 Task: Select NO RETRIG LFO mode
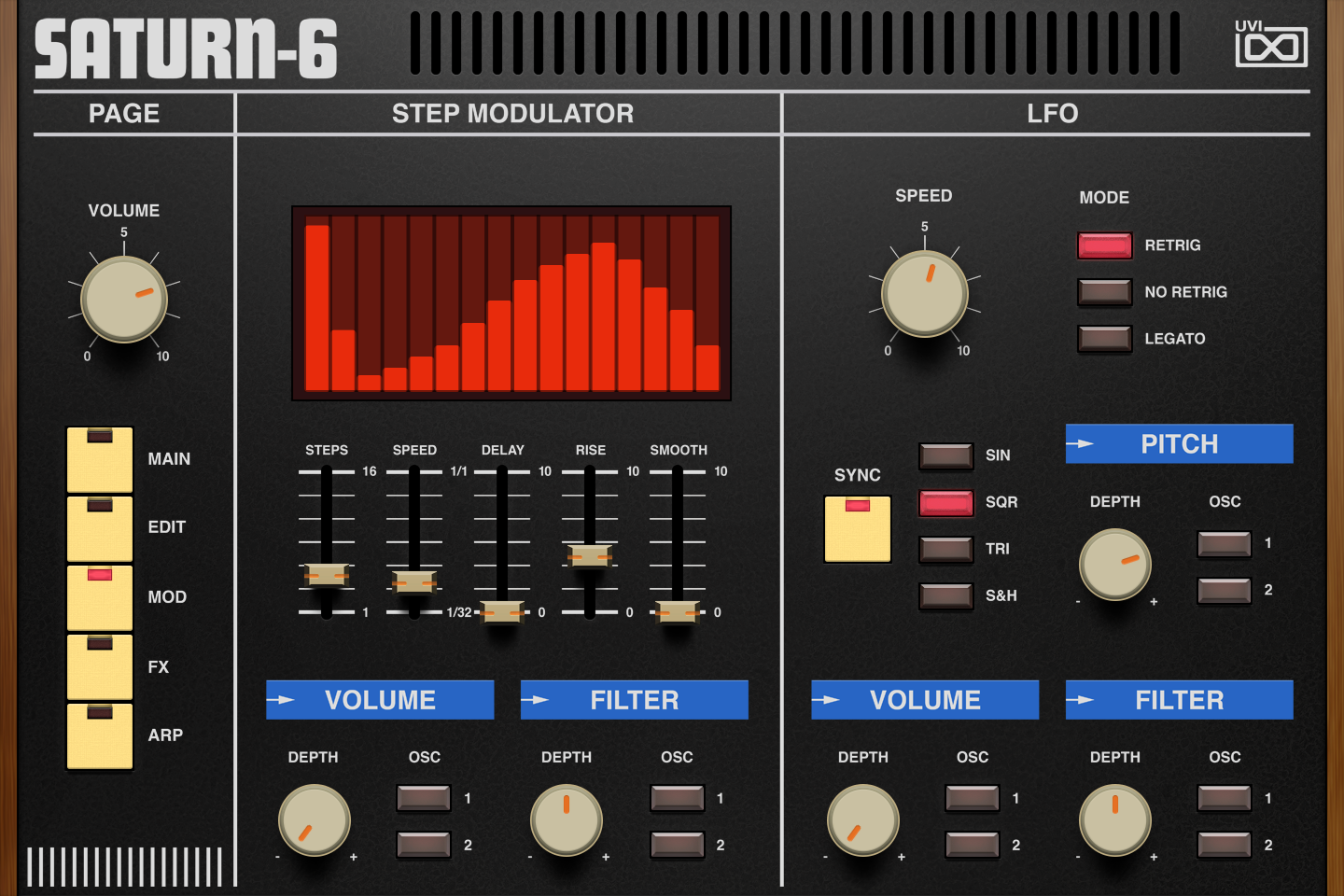click(1105, 292)
